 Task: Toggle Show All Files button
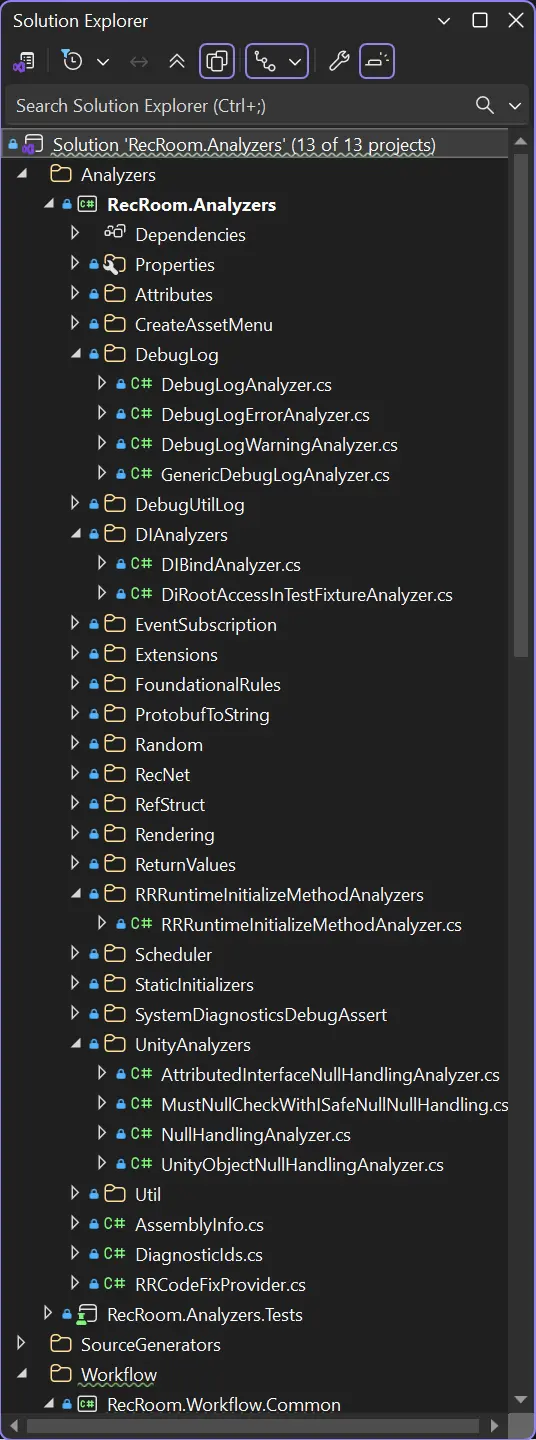[x=217, y=61]
